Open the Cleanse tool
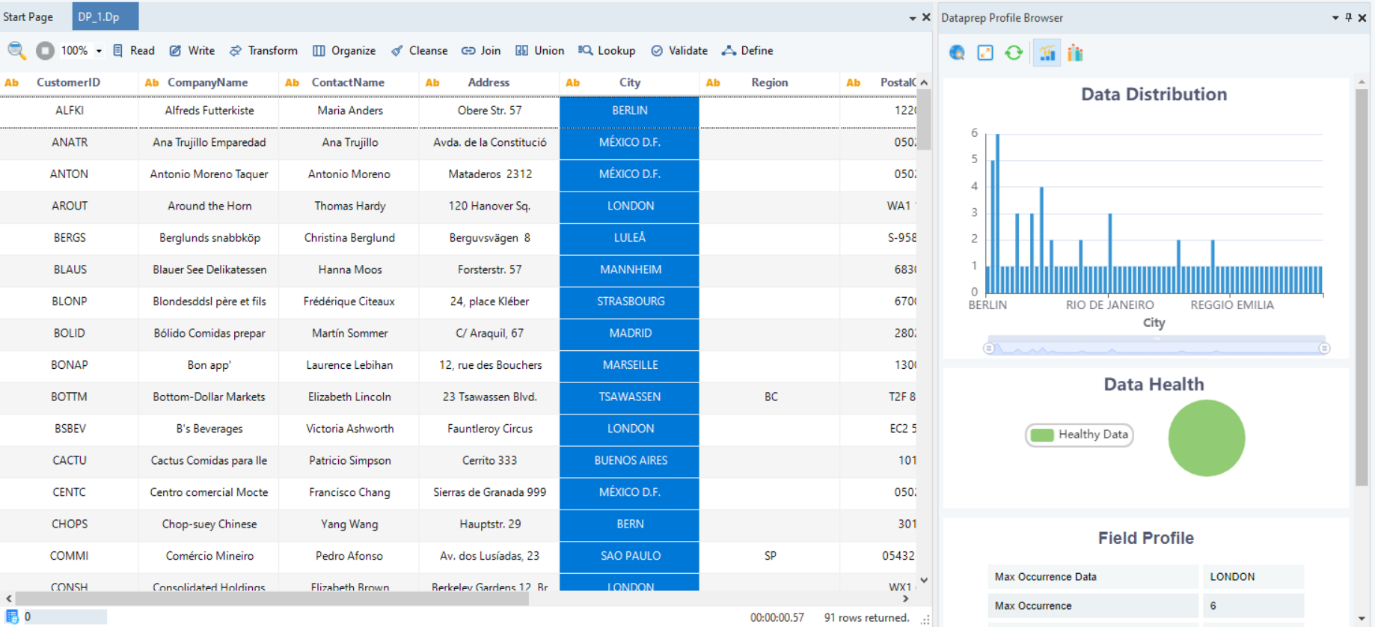Screen dimensions: 1375x627 coord(418,51)
